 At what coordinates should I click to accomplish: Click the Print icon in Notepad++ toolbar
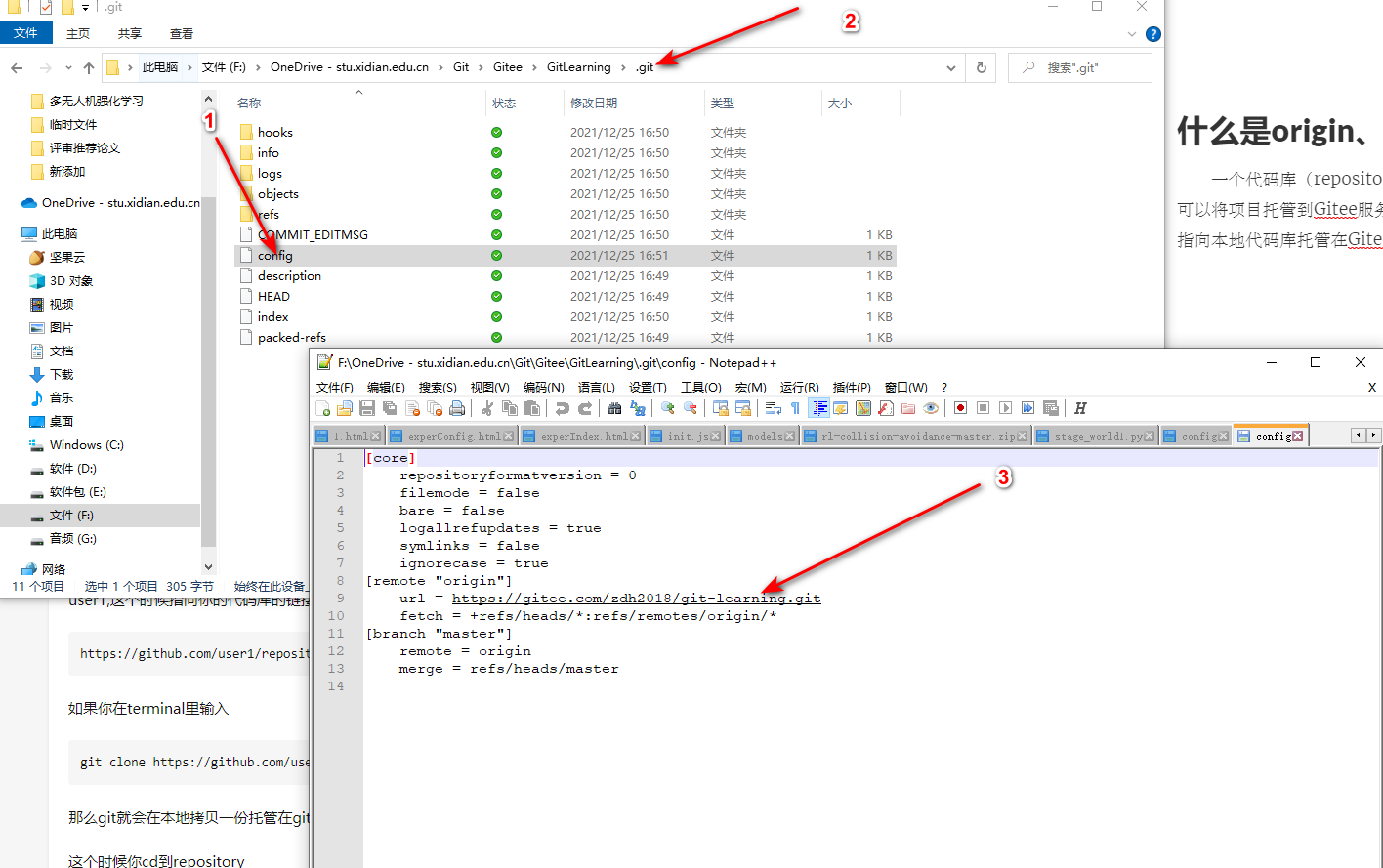pyautogui.click(x=456, y=408)
